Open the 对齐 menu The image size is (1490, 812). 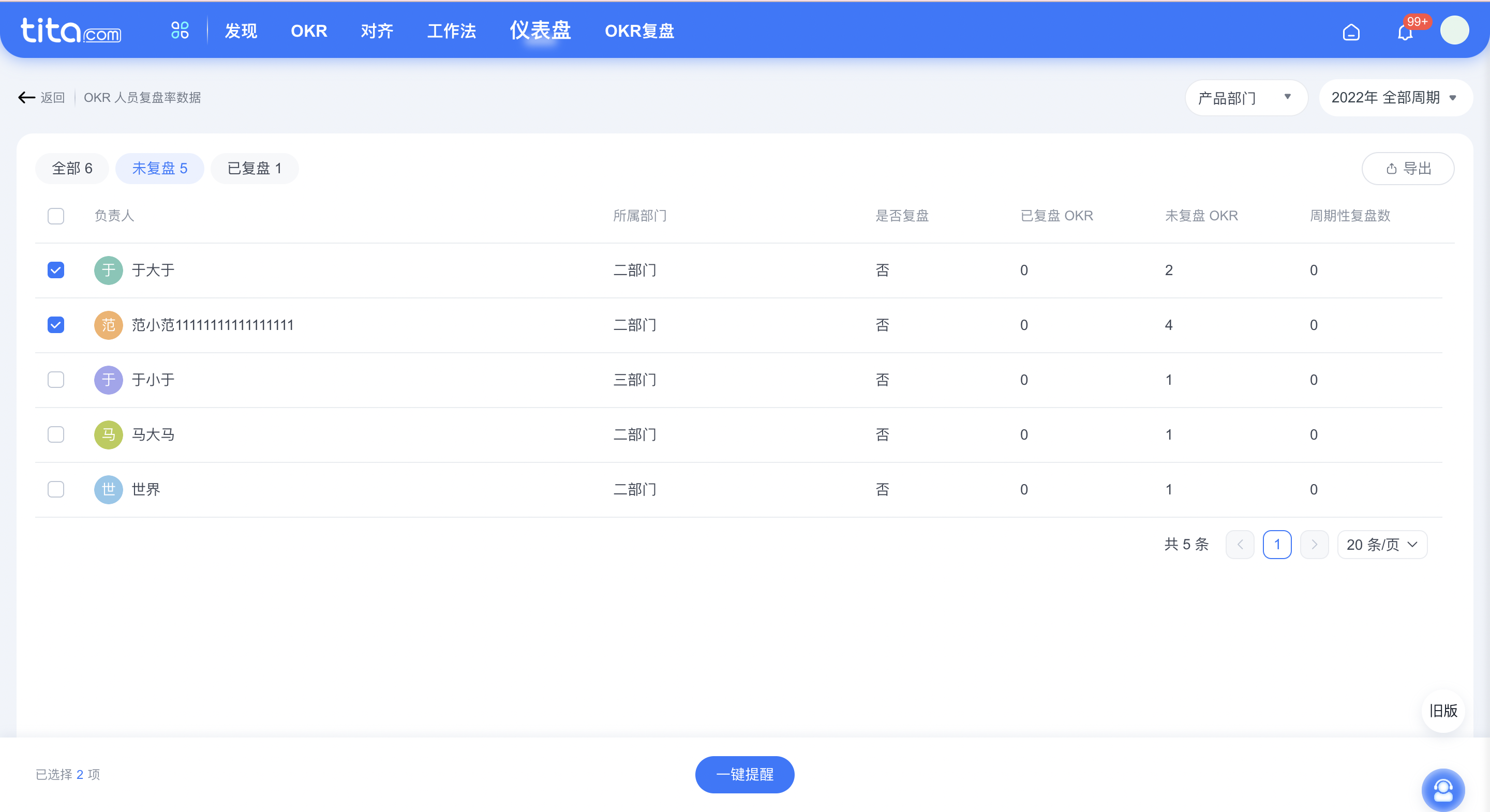click(377, 31)
